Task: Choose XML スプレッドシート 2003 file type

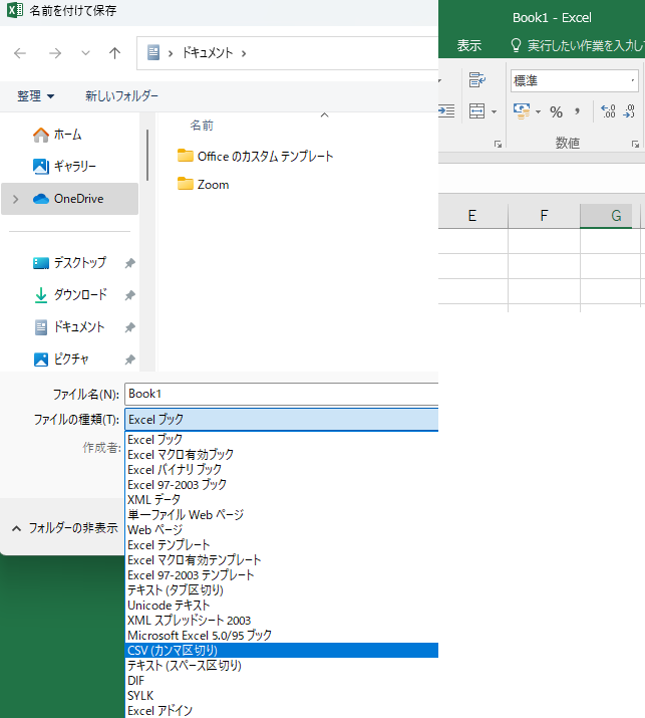Action: [x=282, y=620]
